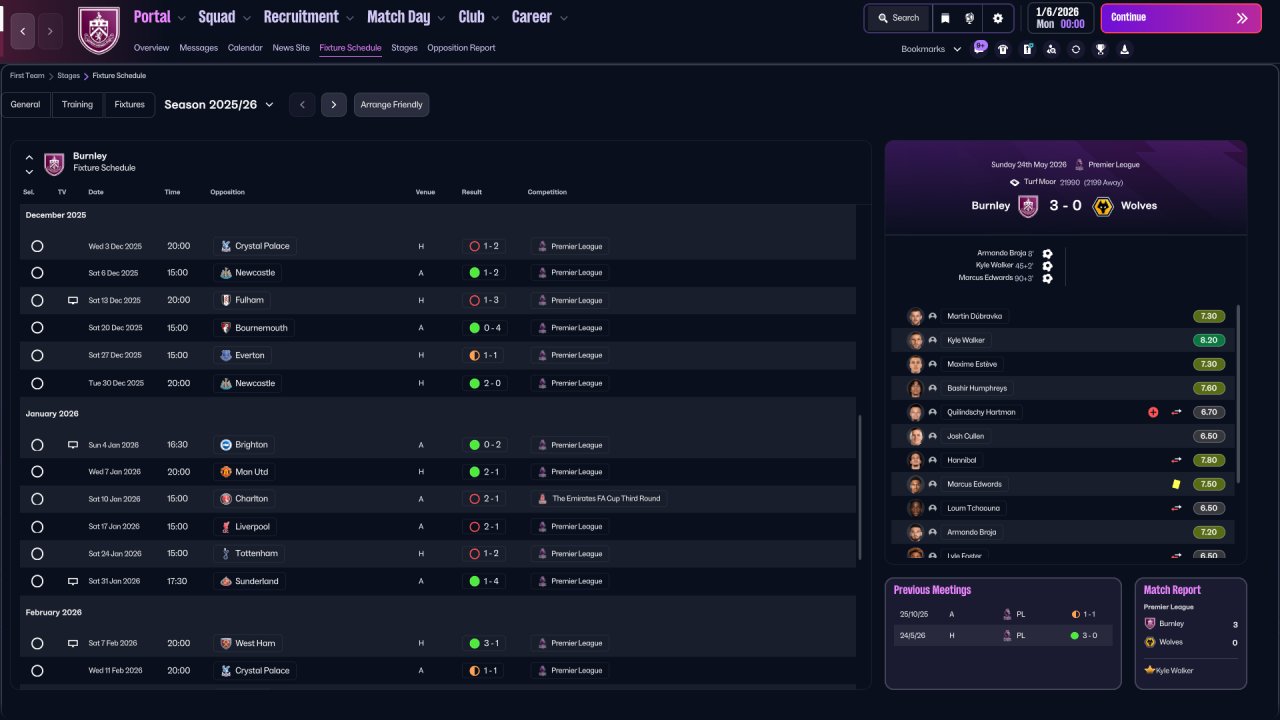Open the Opposition Report tab

coord(461,48)
